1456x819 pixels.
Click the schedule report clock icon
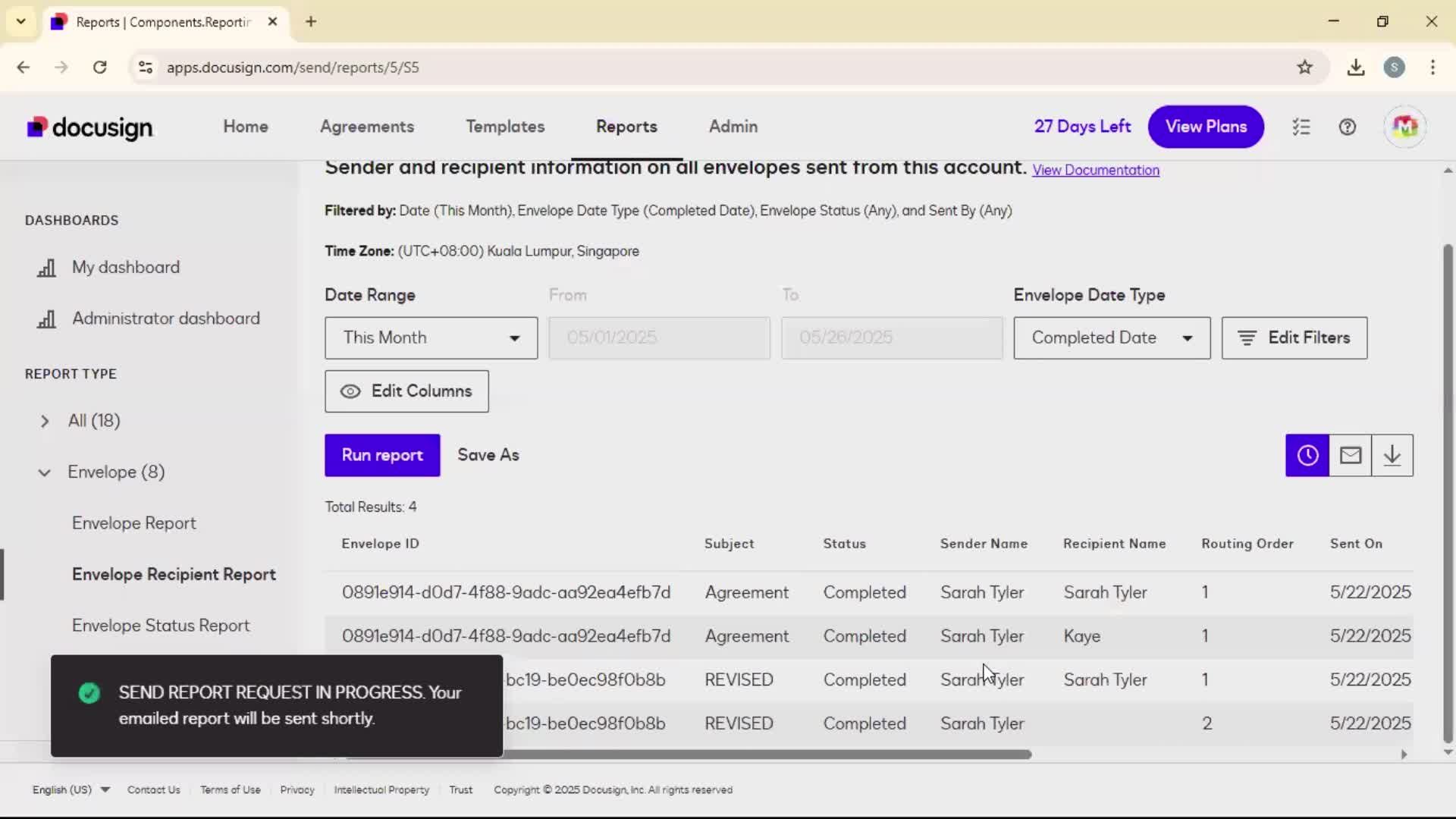click(1307, 455)
